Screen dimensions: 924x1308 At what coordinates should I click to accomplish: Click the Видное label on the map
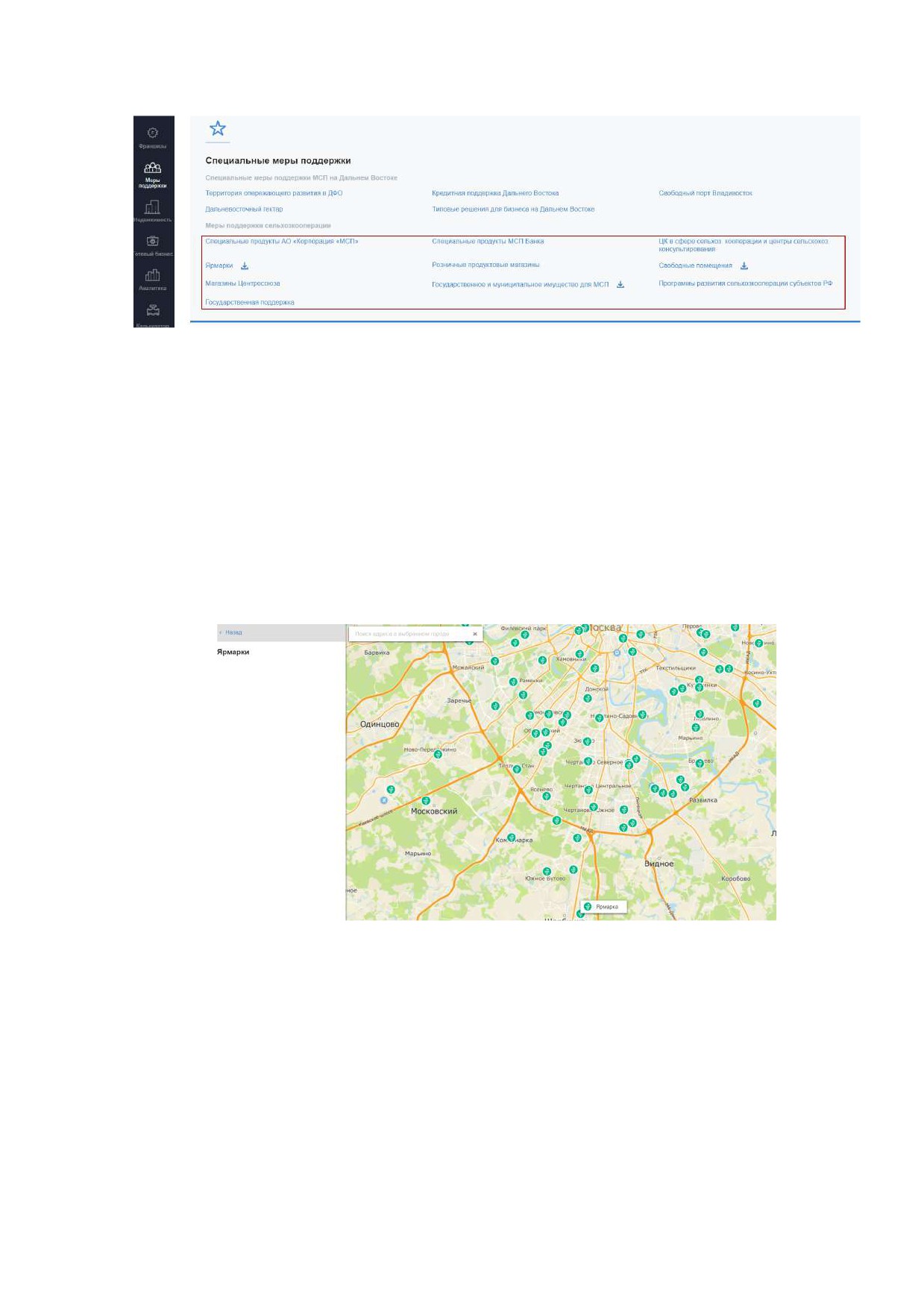pyautogui.click(x=659, y=864)
